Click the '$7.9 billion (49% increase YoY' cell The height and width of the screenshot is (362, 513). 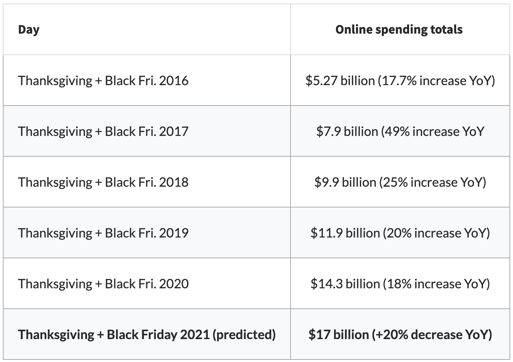click(400, 131)
